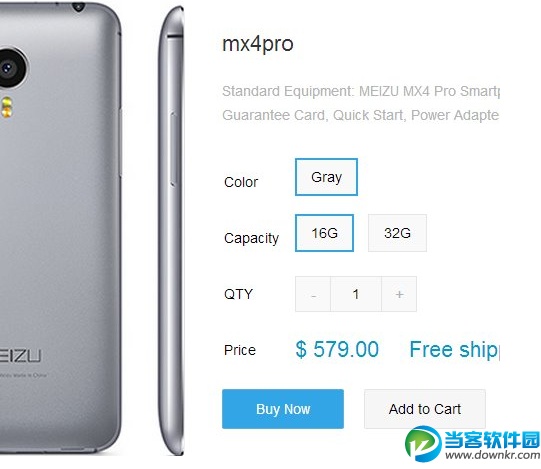The width and height of the screenshot is (541, 469).
Task: Decrease quantity with the minus button
Action: pyautogui.click(x=313, y=294)
